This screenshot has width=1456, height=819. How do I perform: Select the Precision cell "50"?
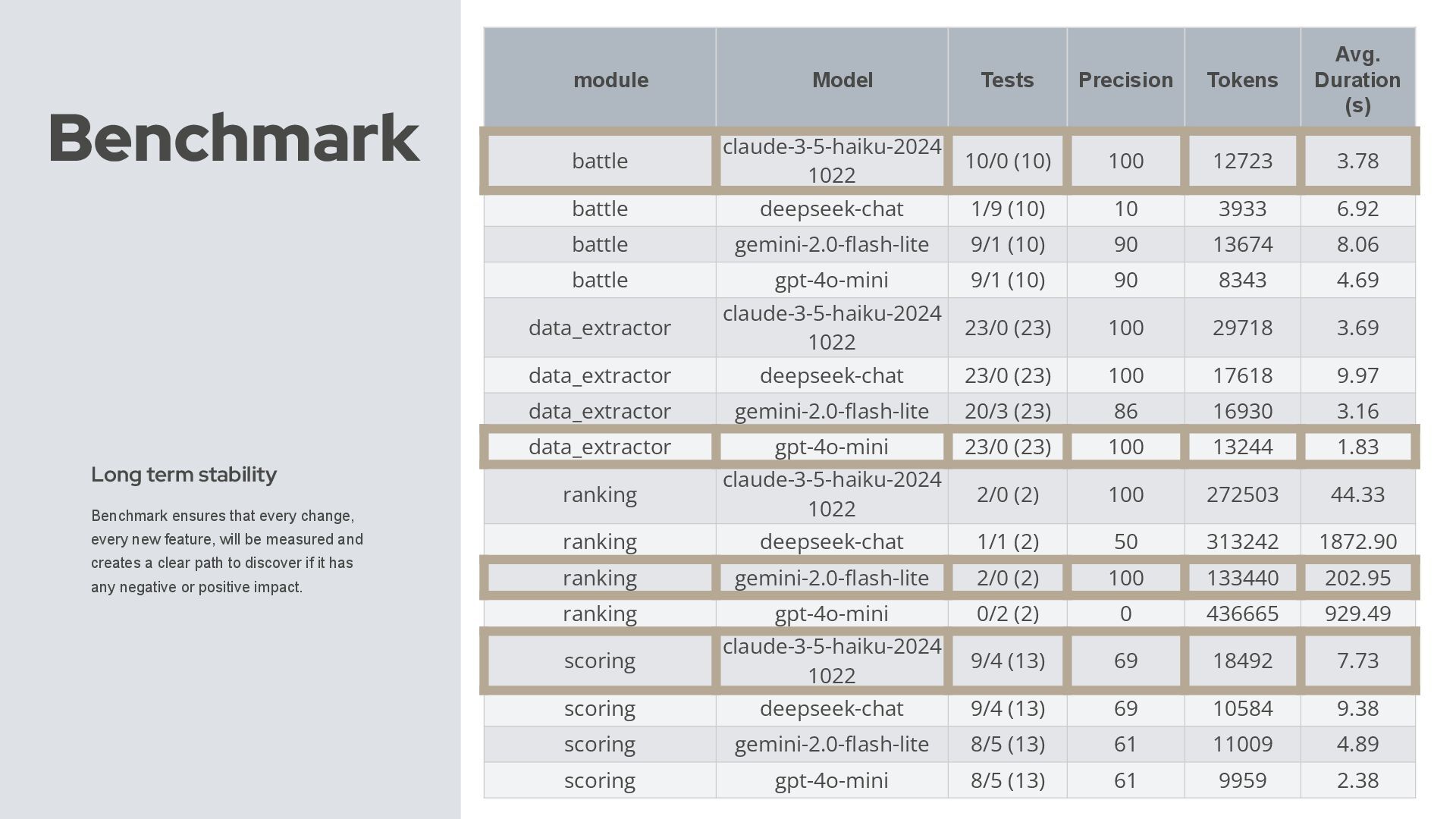[x=1125, y=541]
